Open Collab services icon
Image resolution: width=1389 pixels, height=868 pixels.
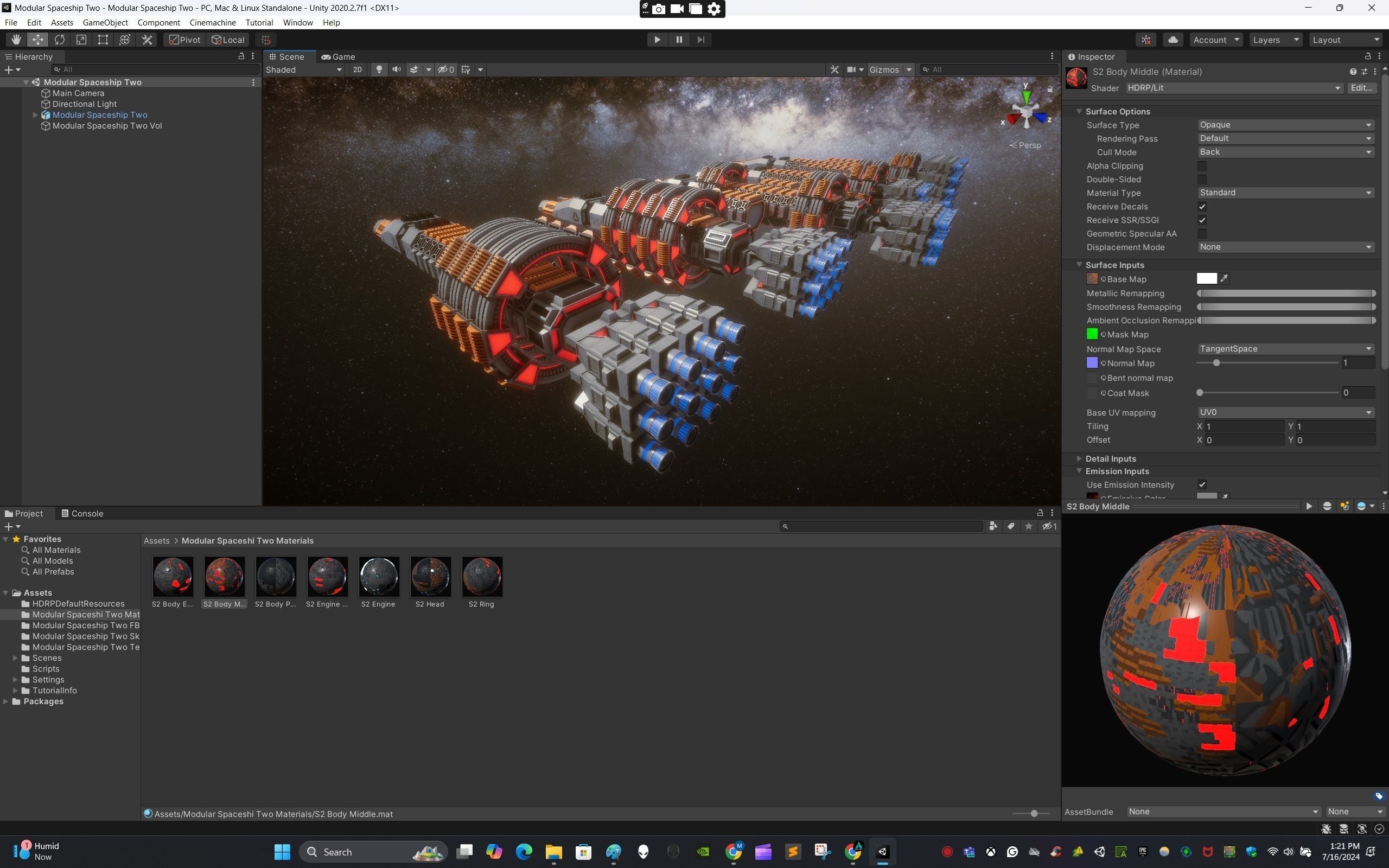click(x=1146, y=40)
